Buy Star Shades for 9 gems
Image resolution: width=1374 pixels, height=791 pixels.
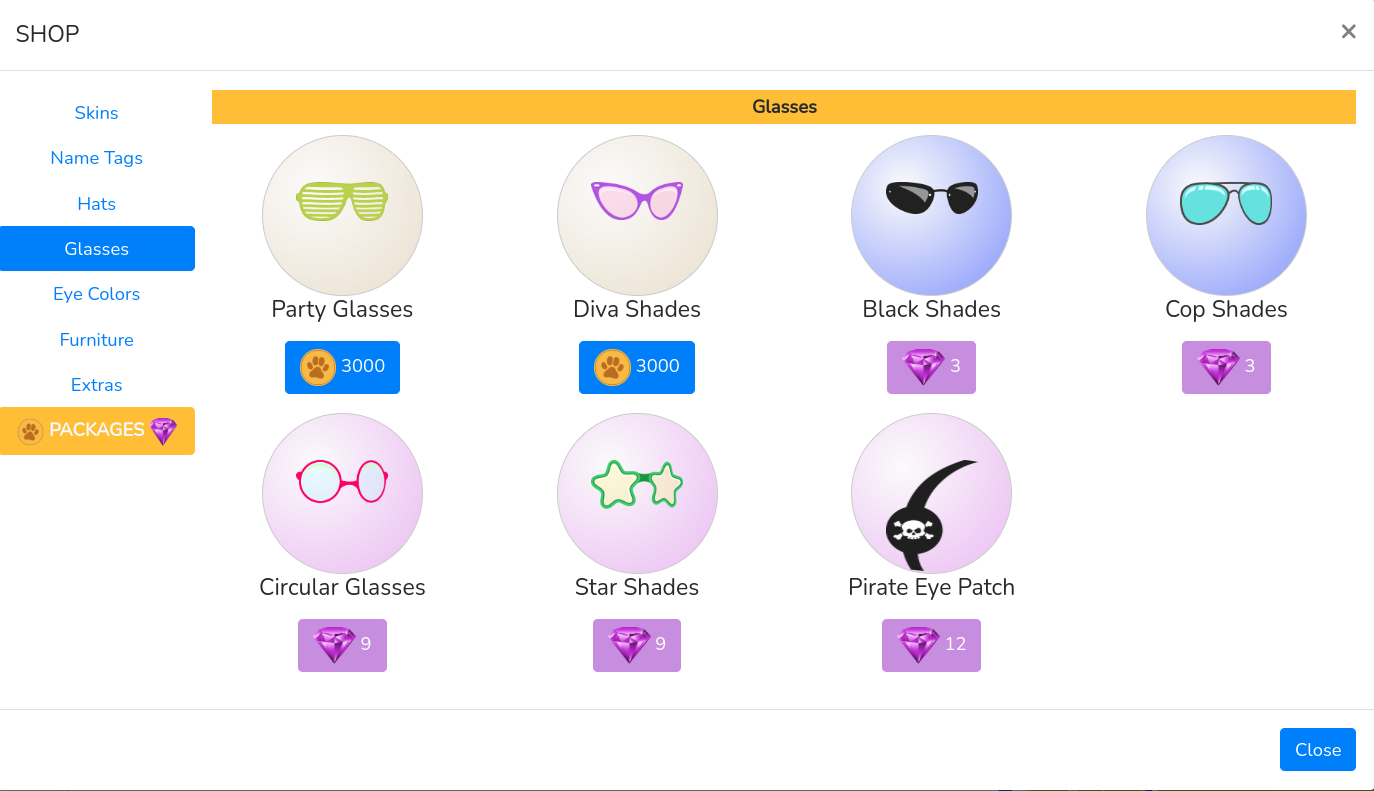(637, 645)
